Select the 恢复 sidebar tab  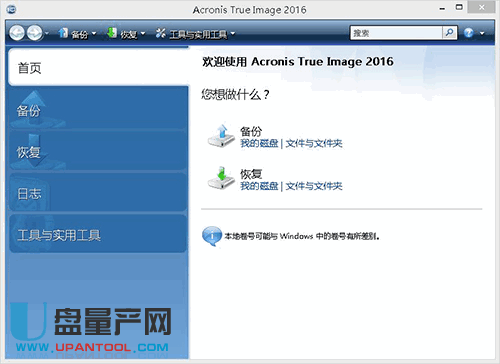[98, 151]
